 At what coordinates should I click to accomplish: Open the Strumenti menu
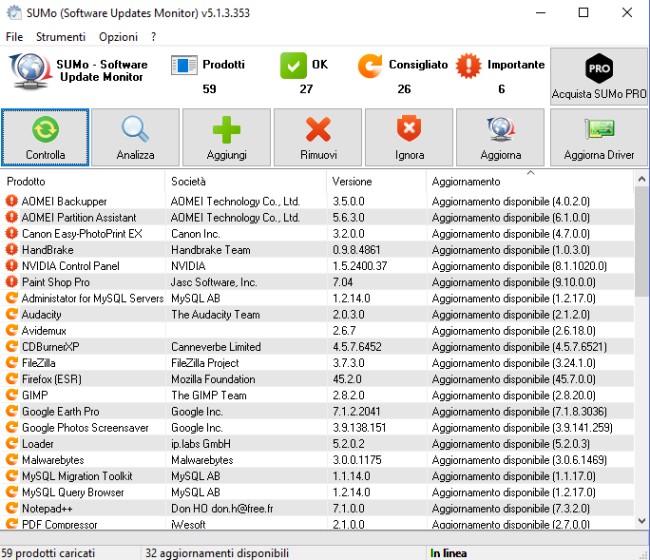(x=61, y=37)
